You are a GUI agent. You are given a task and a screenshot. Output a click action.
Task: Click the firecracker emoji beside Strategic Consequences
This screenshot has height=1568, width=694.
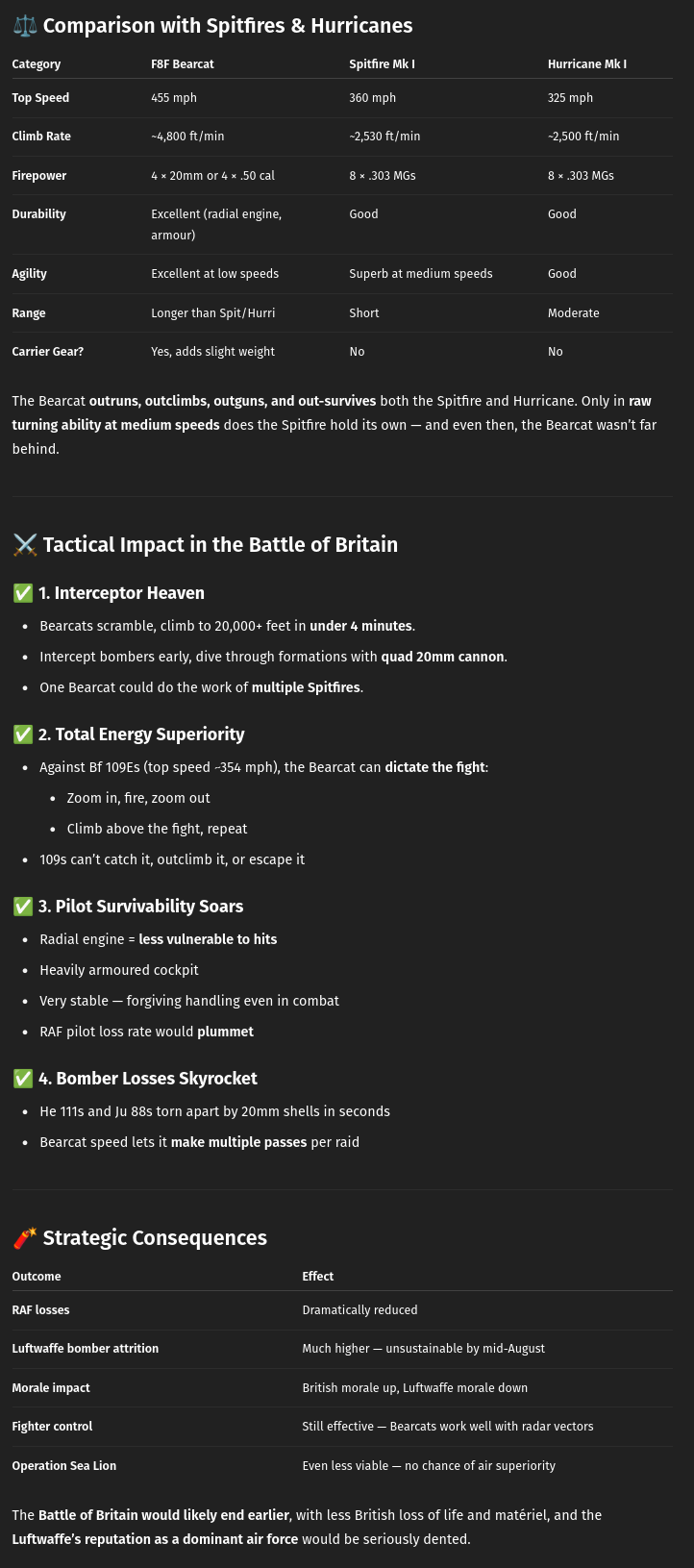[25, 1238]
